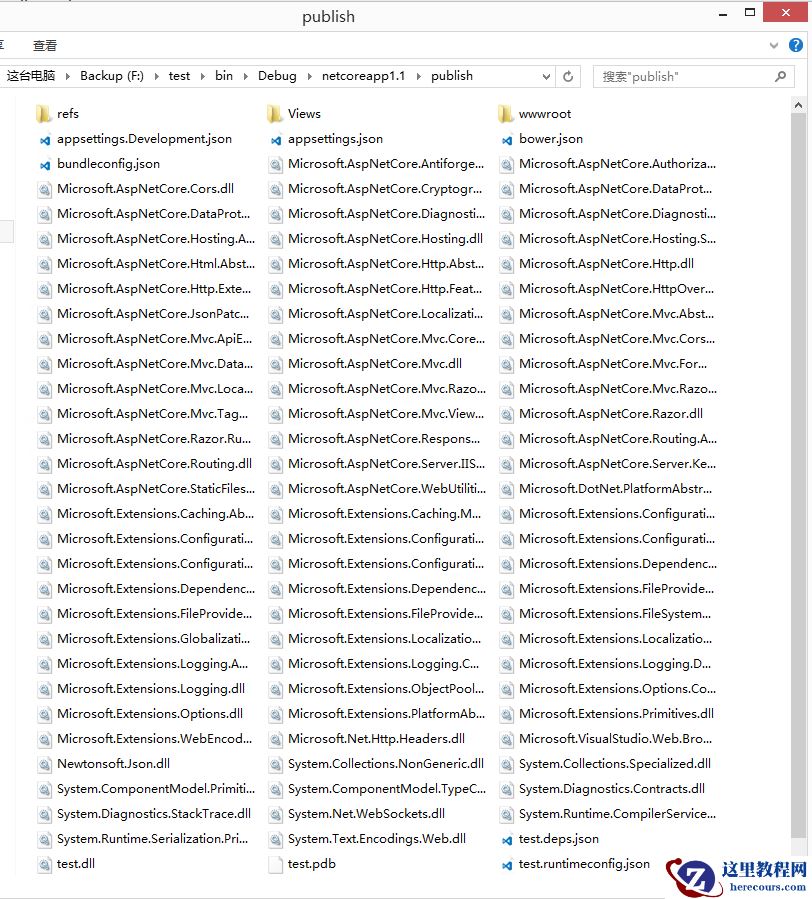Click the vertical scrollbar thumb
Image resolution: width=812 pixels, height=899 pixels.
pos(798,475)
